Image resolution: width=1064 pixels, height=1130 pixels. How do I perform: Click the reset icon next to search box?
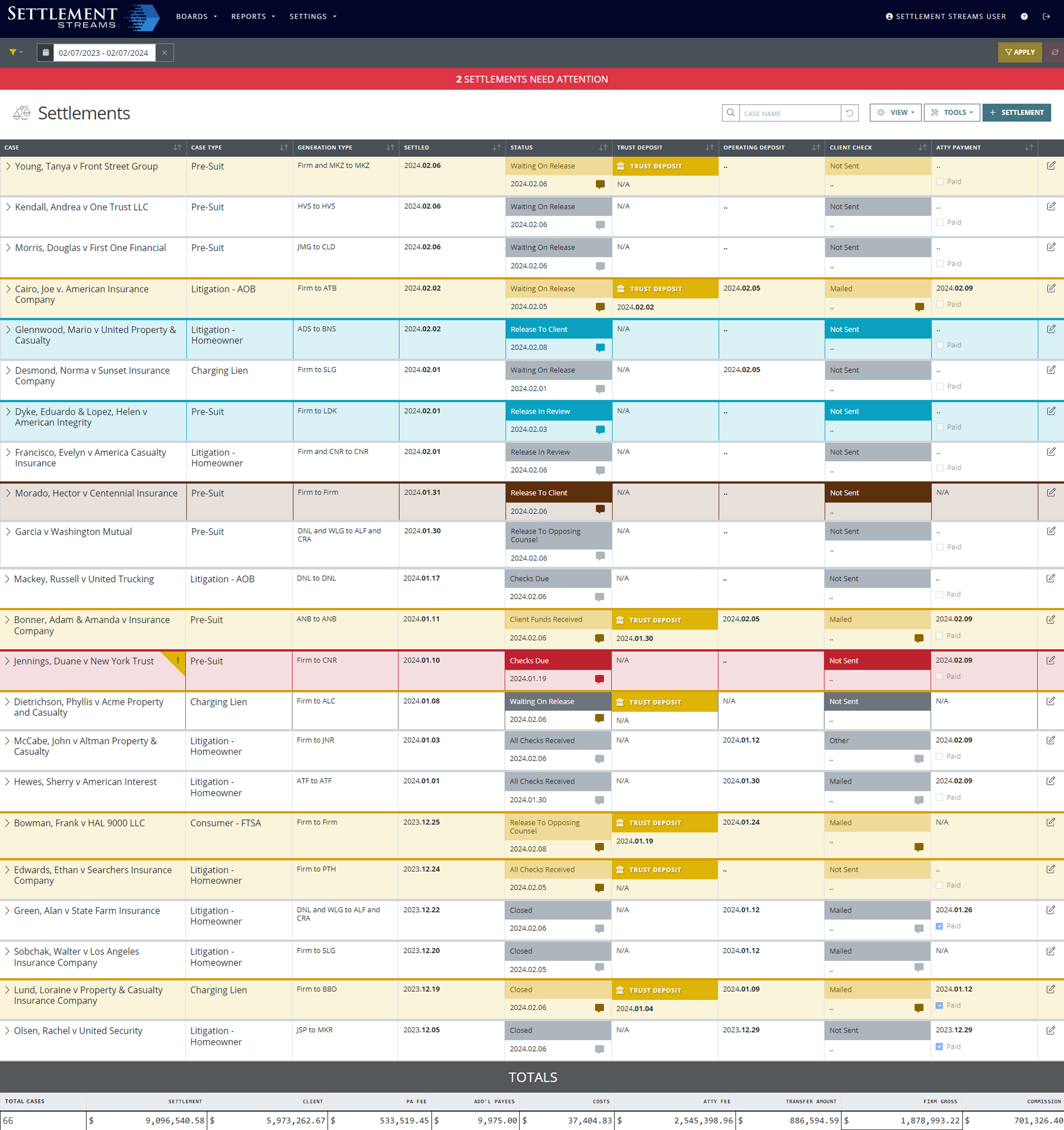(x=849, y=112)
